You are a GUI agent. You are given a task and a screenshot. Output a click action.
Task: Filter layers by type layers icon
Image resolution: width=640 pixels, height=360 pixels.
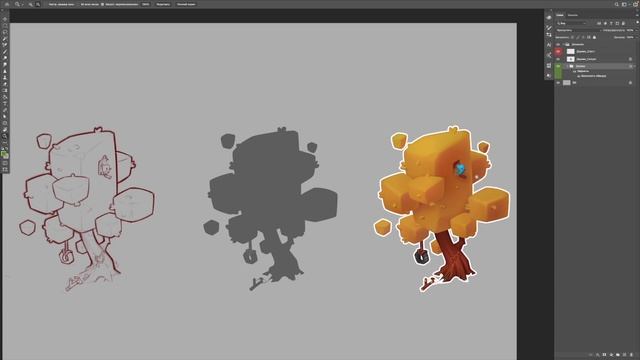(x=611, y=23)
